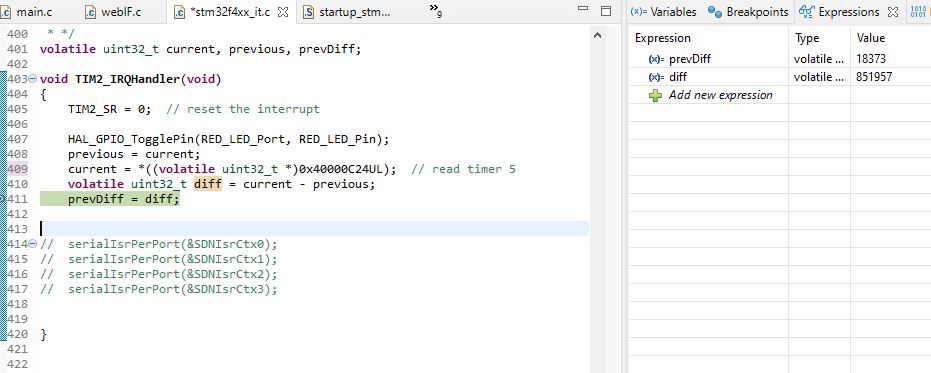This screenshot has width=931, height=373.
Task: Click the Type column header
Action: click(x=807, y=38)
